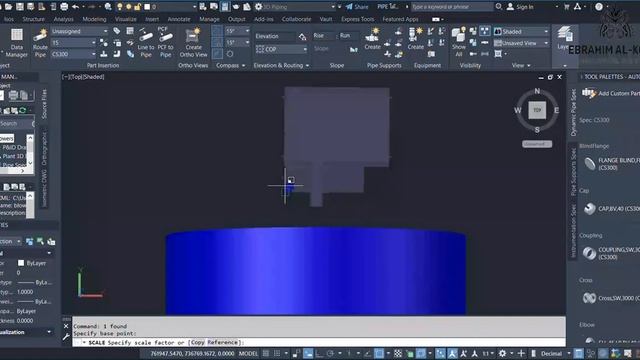Open the pipe size 15 dropdown
Viewport: 640px width, 360px height.
coord(73,42)
